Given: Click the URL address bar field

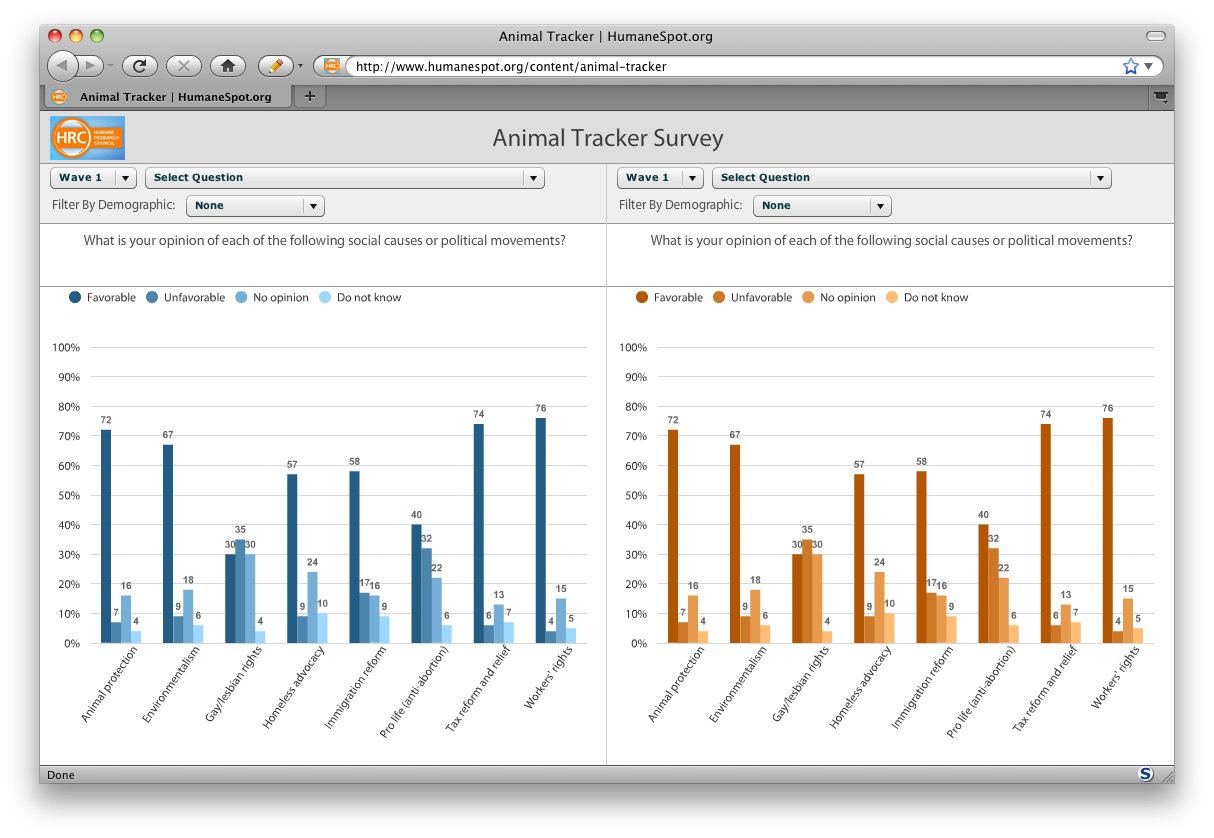Looking at the screenshot, I should (x=735, y=66).
